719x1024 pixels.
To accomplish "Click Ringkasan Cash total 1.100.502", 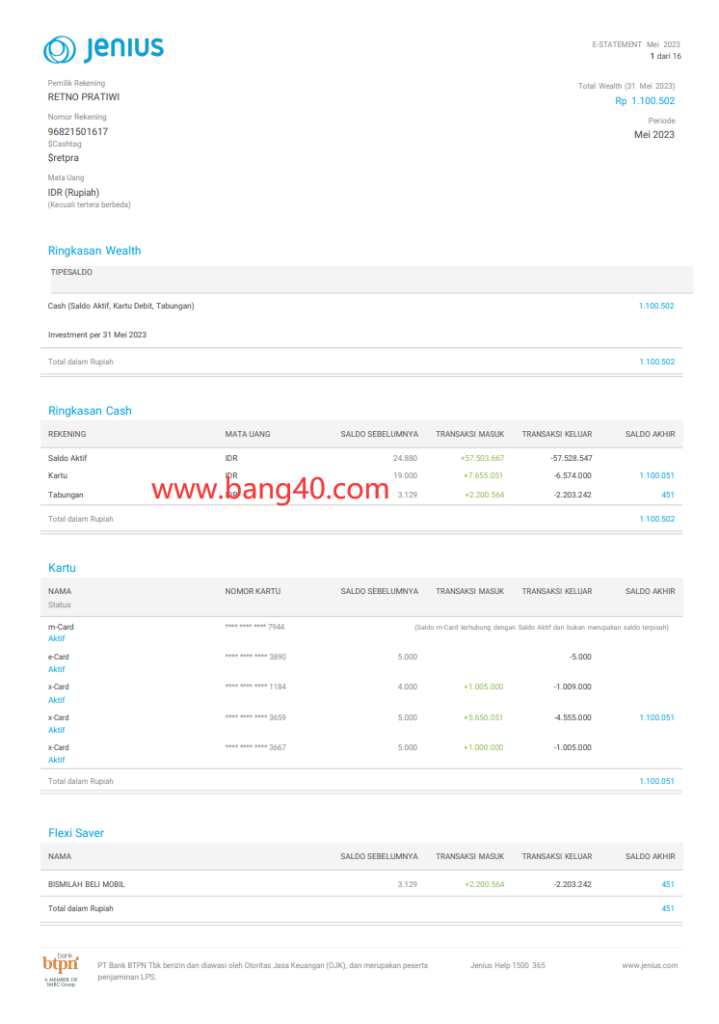I will click(x=657, y=519).
